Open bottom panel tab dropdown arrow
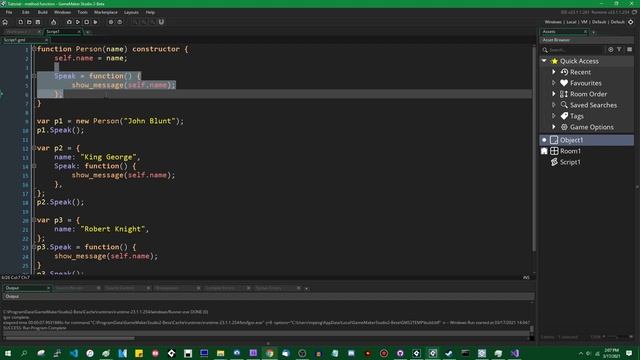This screenshot has width=640, height=360. click(307, 289)
